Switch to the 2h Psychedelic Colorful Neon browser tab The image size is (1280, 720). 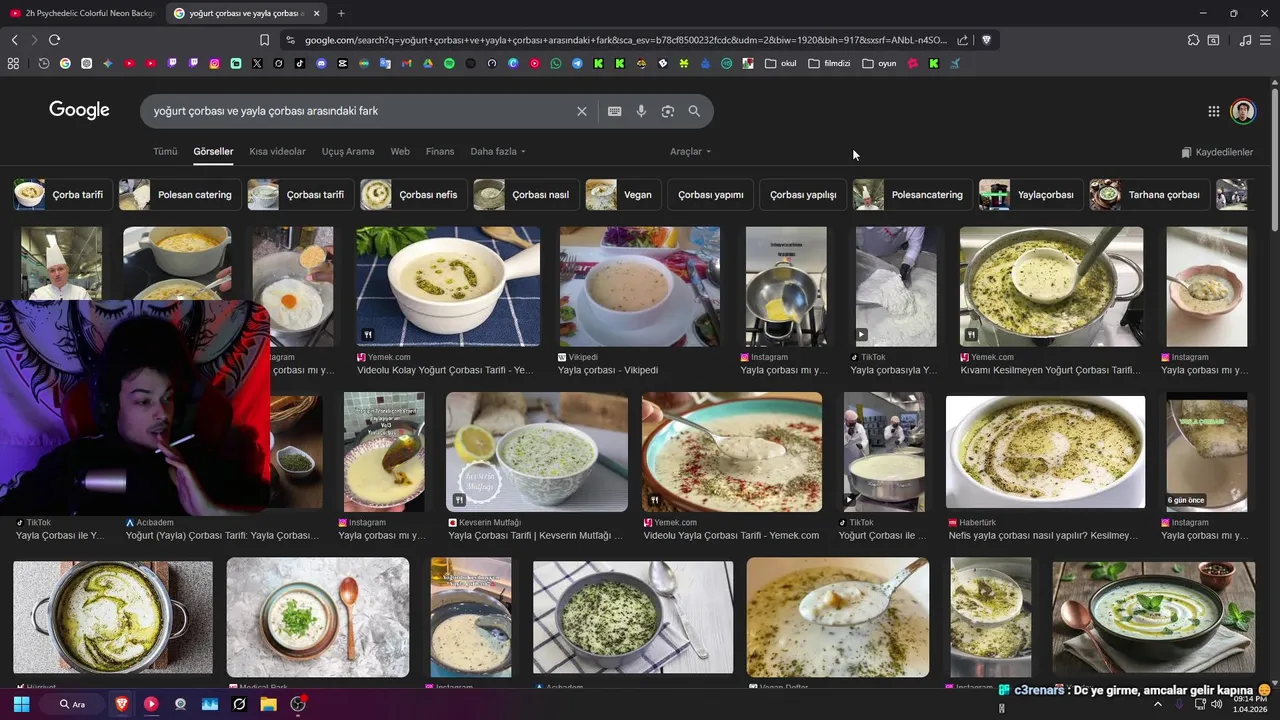82,13
